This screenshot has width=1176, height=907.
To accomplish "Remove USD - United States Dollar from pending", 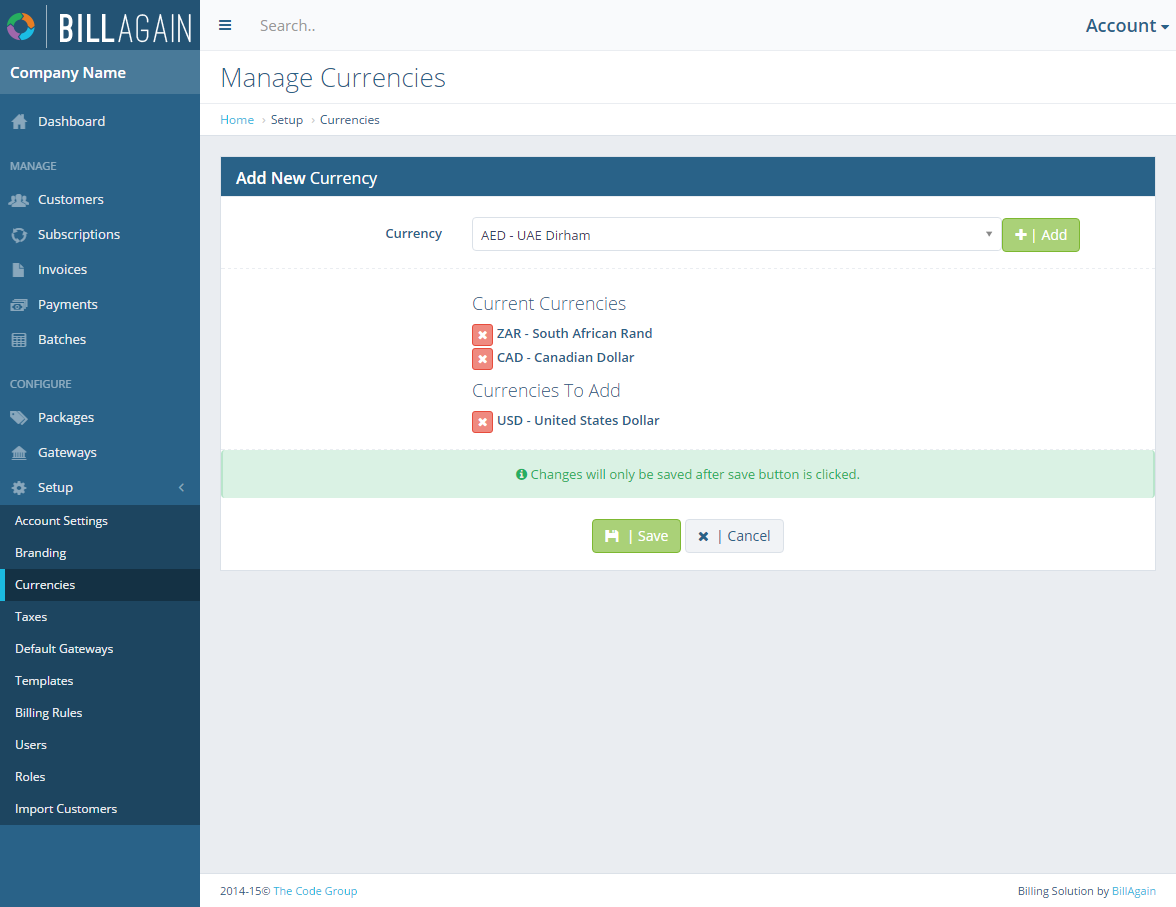I will tap(482, 422).
